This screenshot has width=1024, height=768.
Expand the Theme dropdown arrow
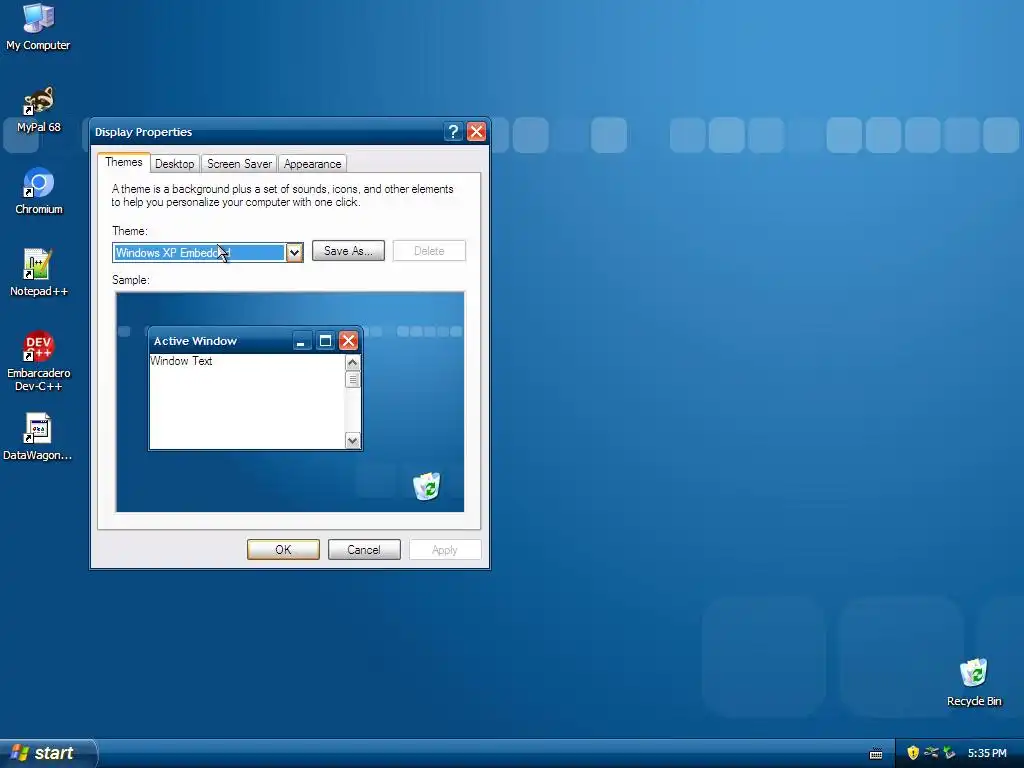(x=295, y=253)
